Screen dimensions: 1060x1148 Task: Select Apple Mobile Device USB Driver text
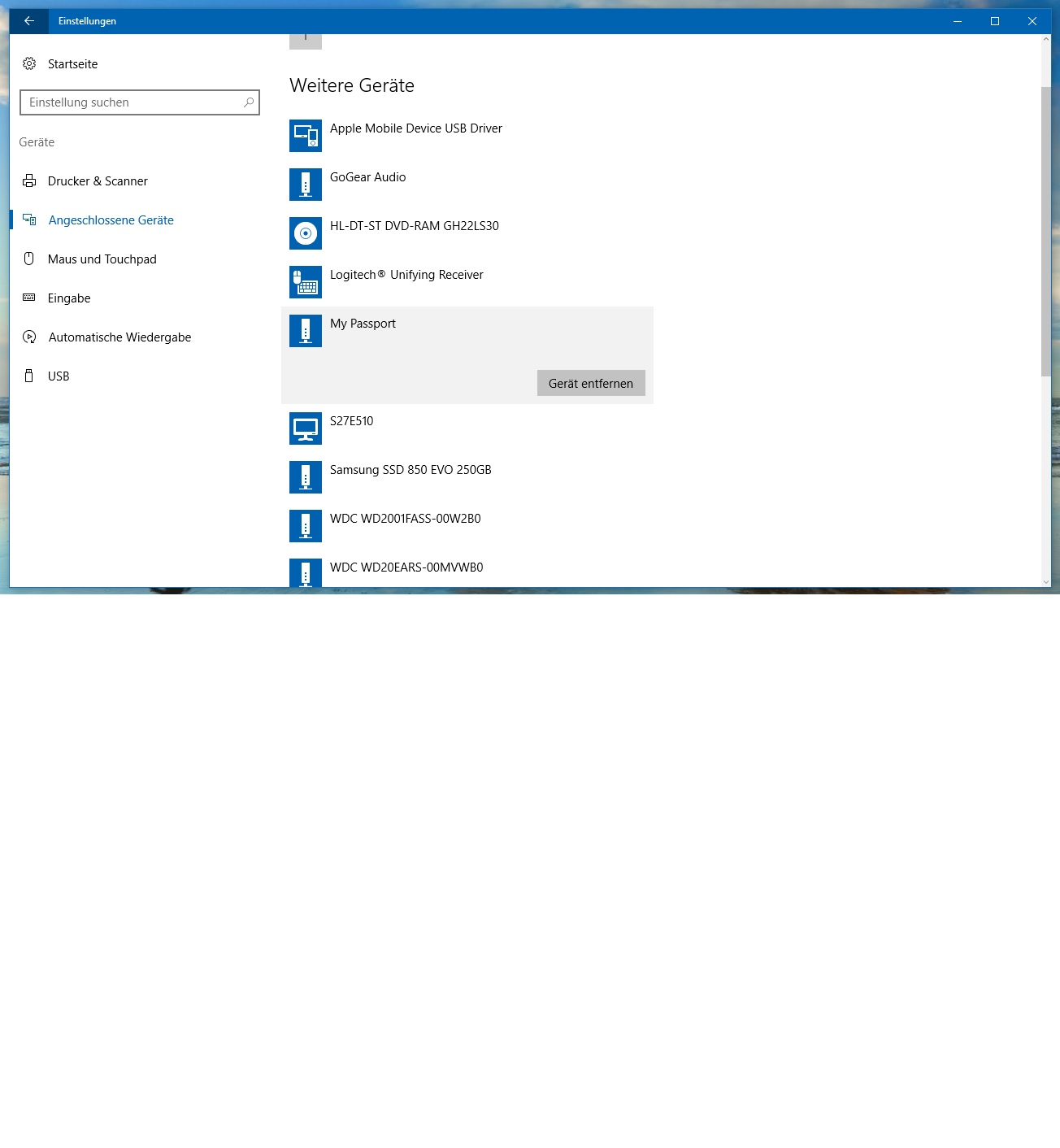416,128
